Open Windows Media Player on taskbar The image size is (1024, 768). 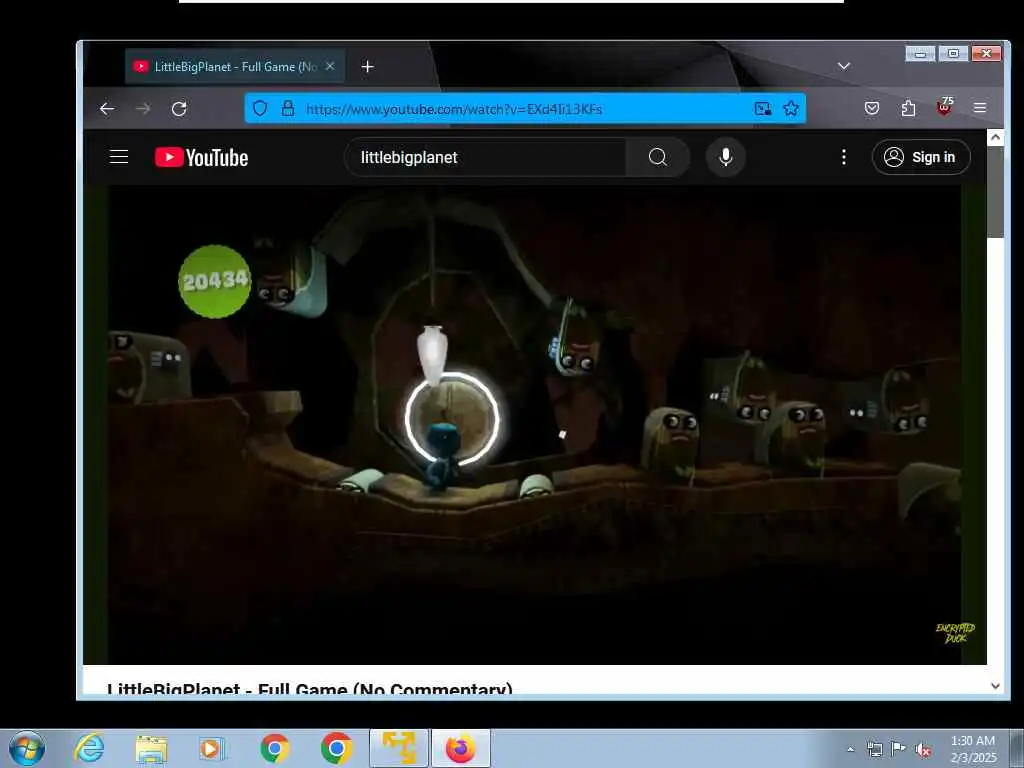tap(211, 749)
